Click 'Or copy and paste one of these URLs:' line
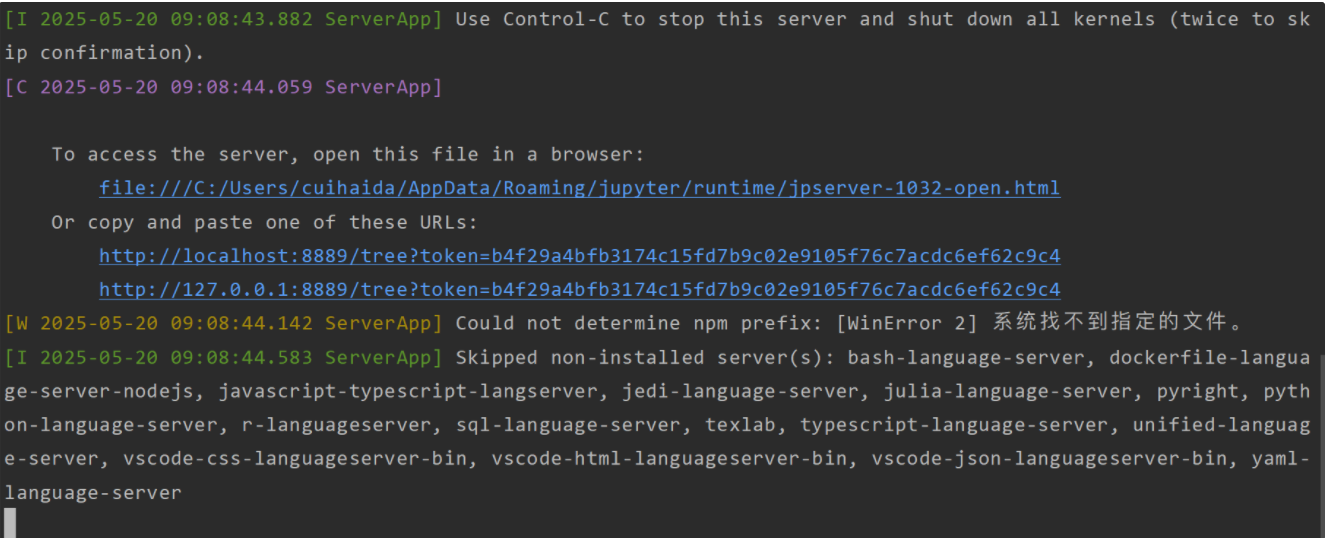This screenshot has width=1325, height=538. pos(265,222)
